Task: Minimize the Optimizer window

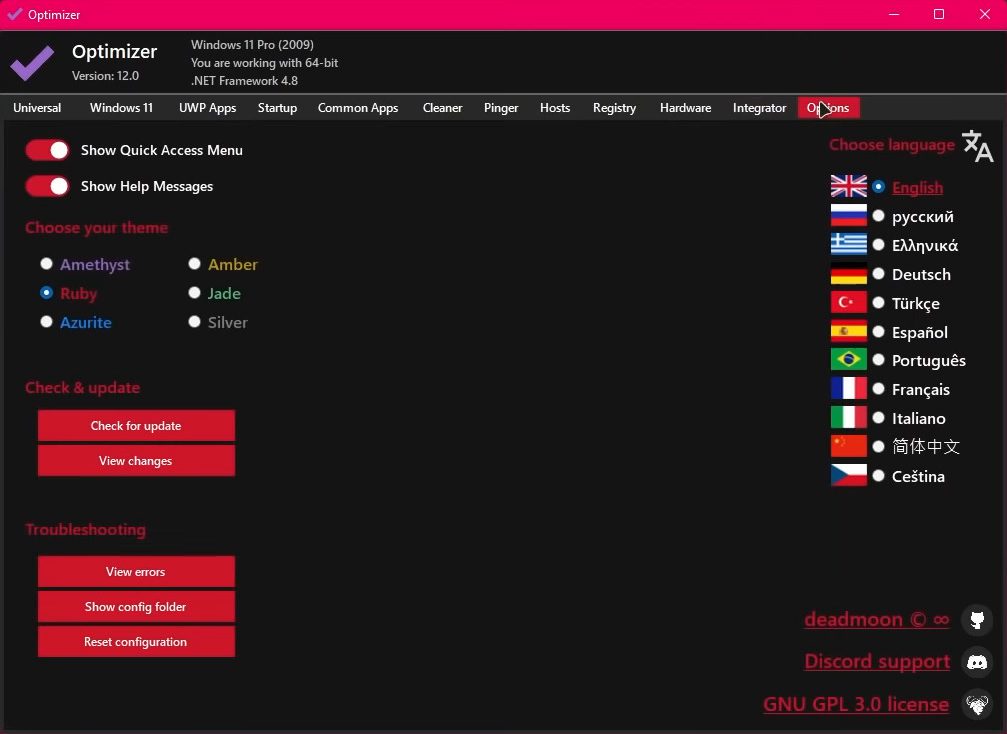Action: (894, 14)
